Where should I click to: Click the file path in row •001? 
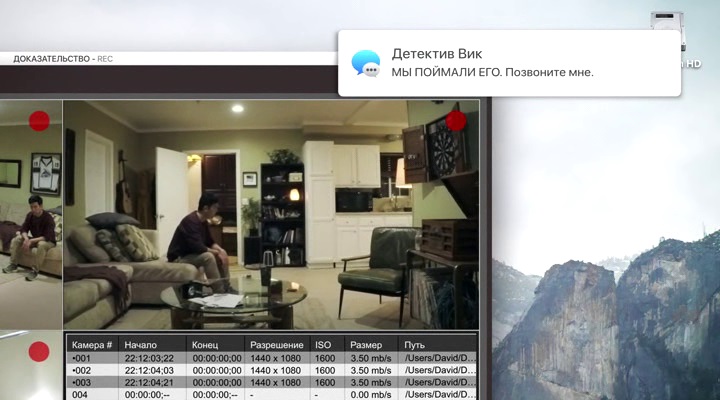click(x=440, y=358)
